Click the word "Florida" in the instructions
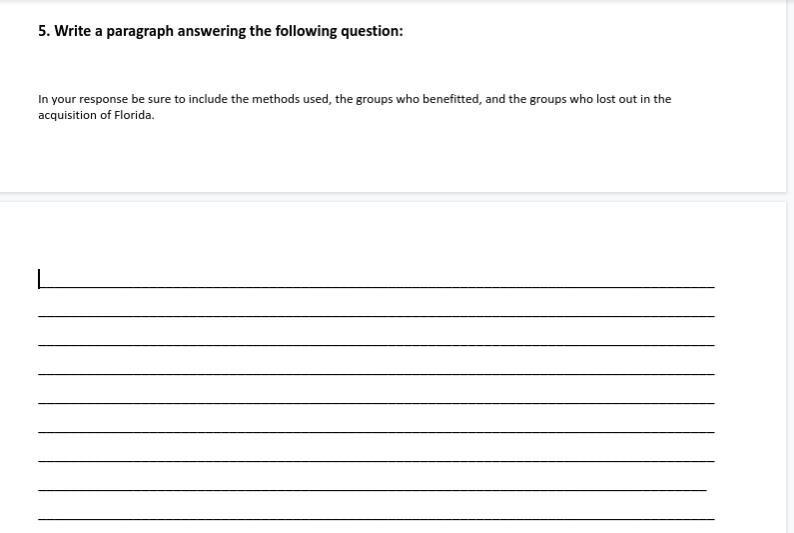This screenshot has width=794, height=533. tap(134, 115)
